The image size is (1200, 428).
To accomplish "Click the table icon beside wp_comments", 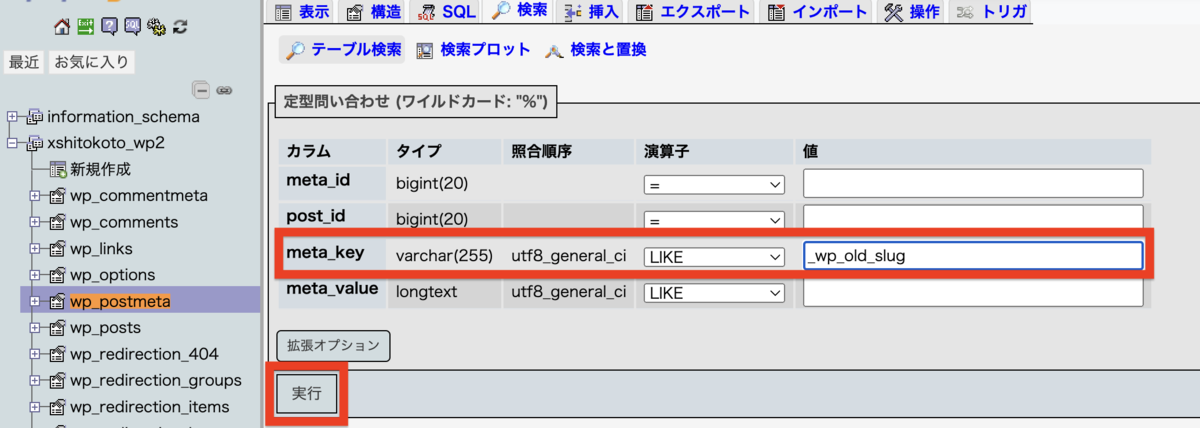I will (x=57, y=222).
